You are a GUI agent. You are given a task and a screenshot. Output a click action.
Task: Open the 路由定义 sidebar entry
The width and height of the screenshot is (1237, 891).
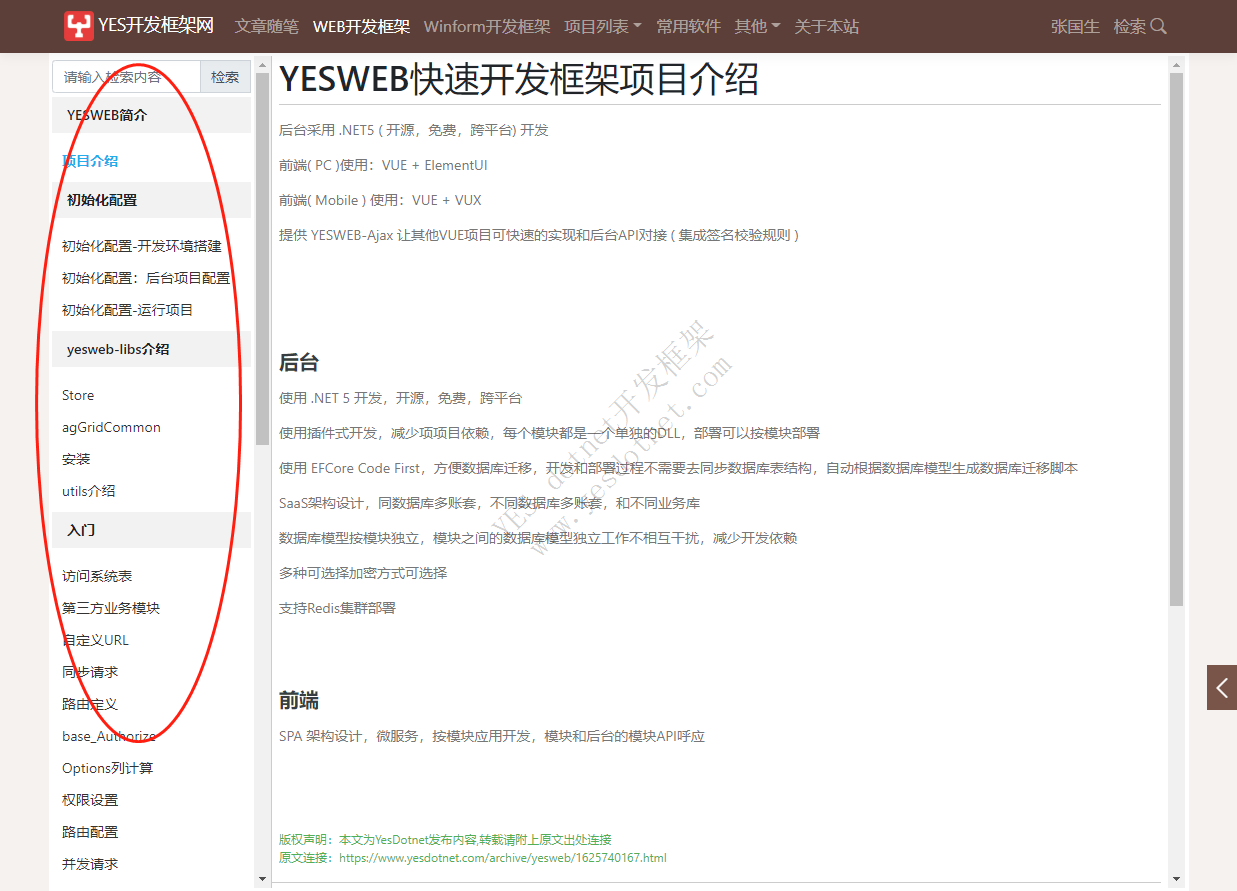click(x=90, y=704)
